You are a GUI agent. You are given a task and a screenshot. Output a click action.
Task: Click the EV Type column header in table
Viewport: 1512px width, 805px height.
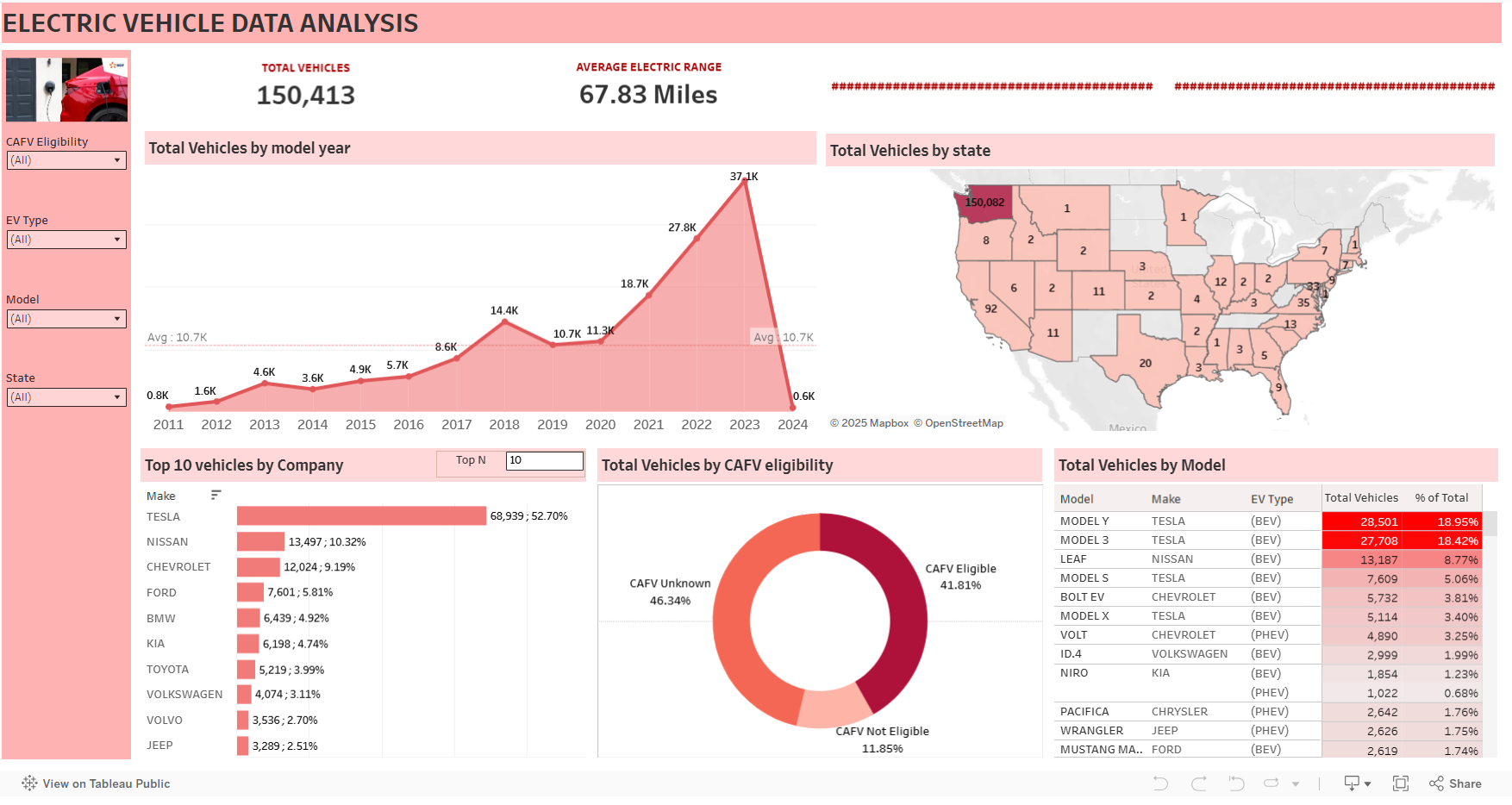1271,499
